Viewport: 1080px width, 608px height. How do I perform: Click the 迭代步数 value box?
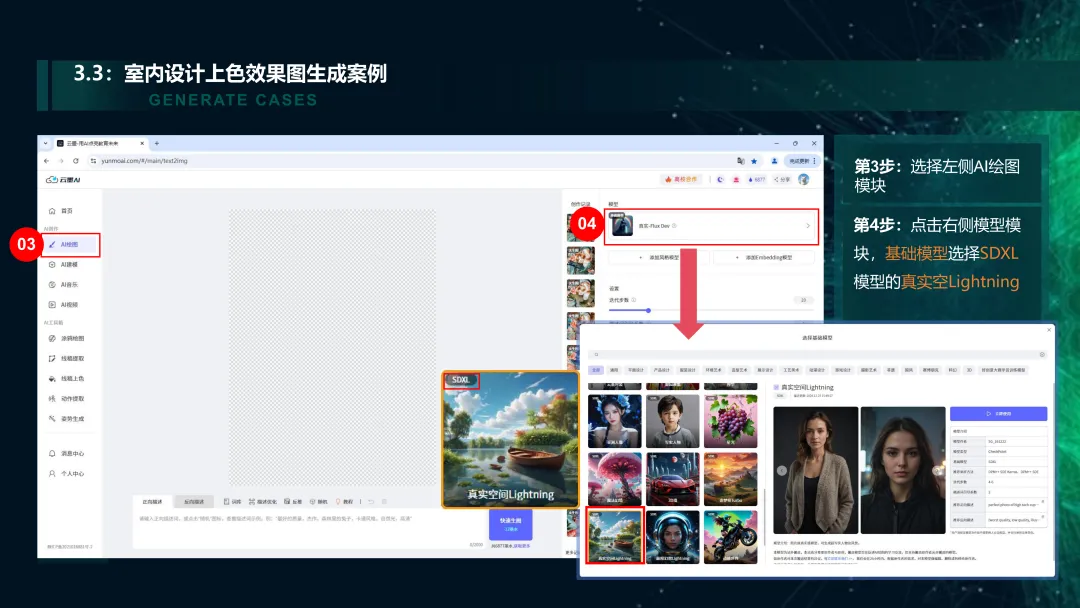(x=803, y=300)
